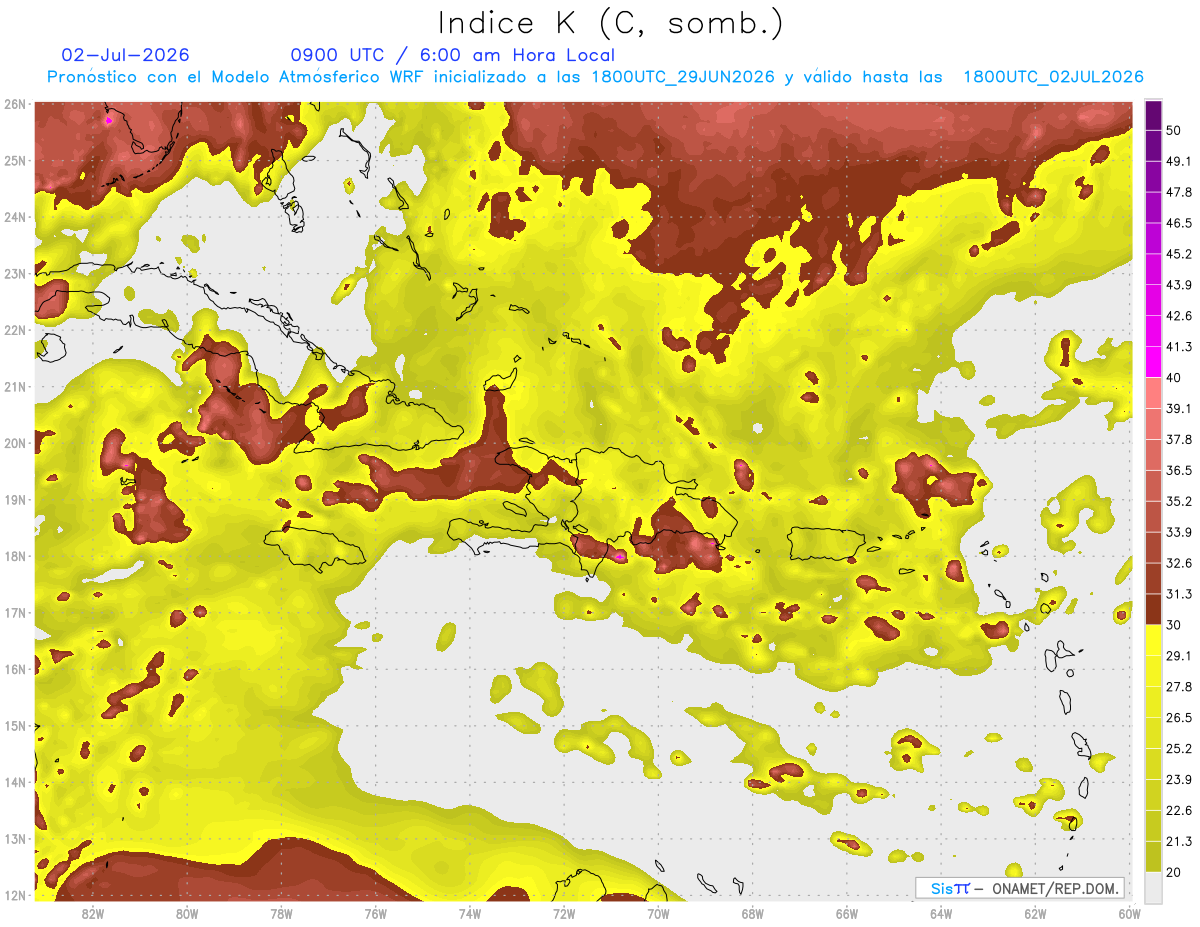This screenshot has height=927, width=1200.
Task: Click color scale value "32.6"
Action: (x=1179, y=563)
